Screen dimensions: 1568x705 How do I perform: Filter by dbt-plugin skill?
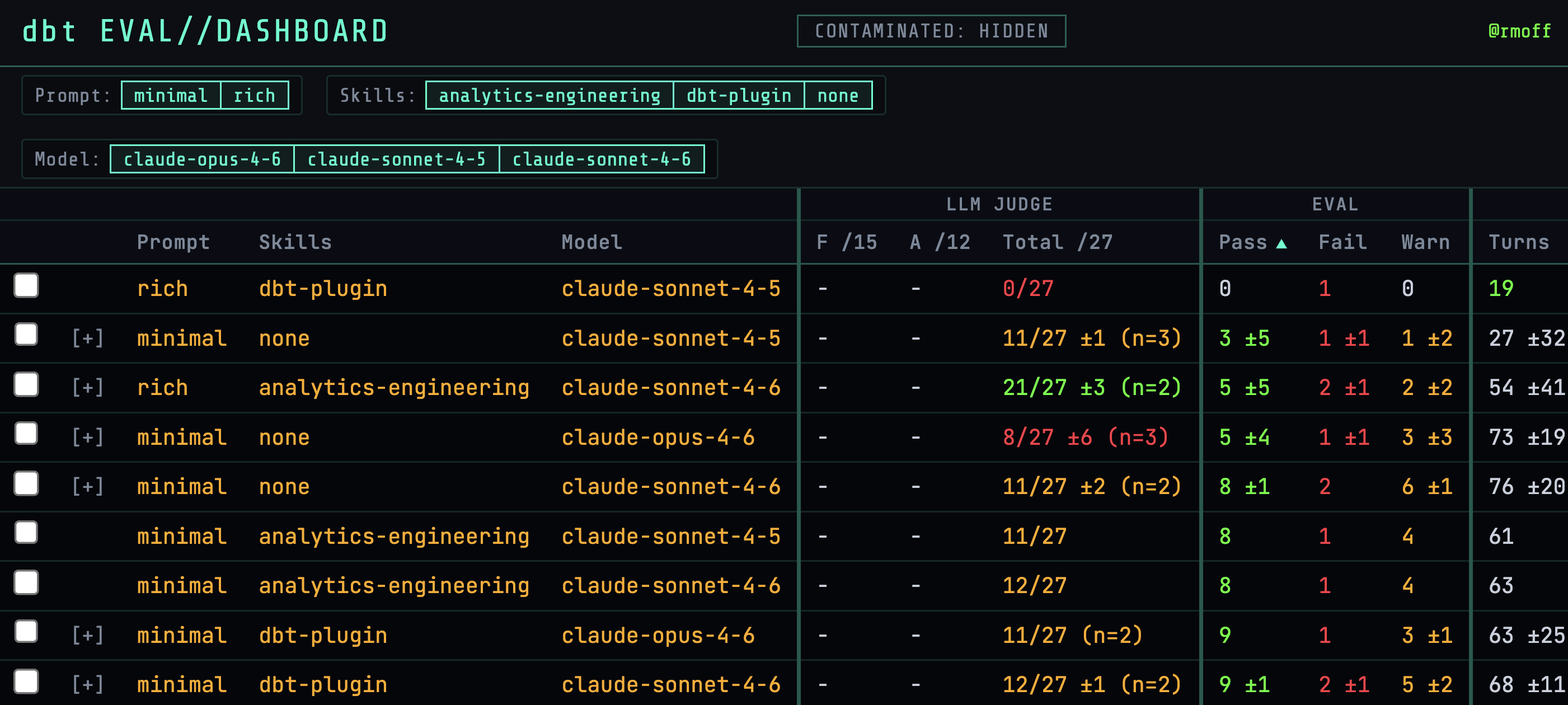(x=739, y=95)
